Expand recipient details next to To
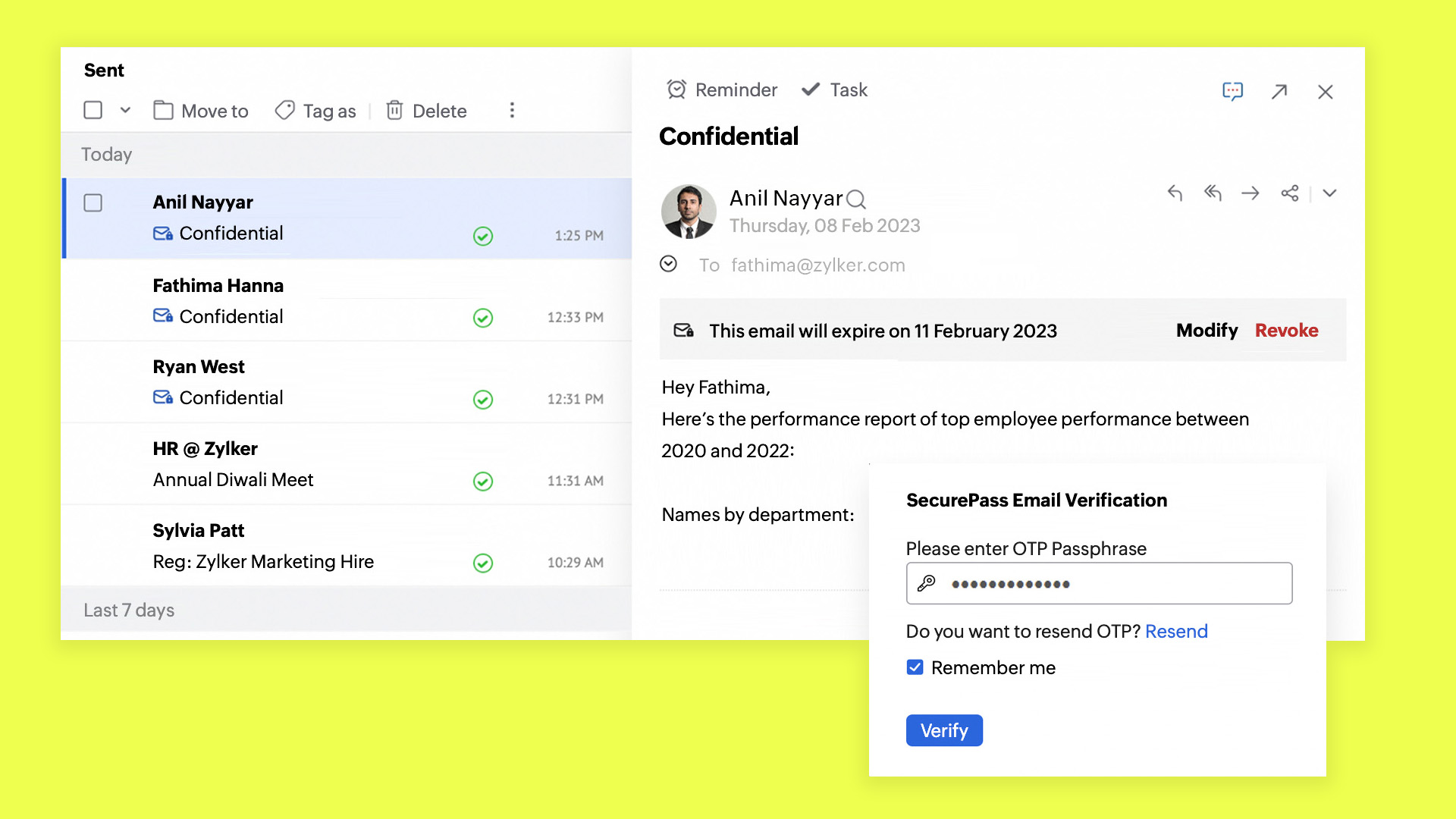This screenshot has height=819, width=1456. pos(668,264)
